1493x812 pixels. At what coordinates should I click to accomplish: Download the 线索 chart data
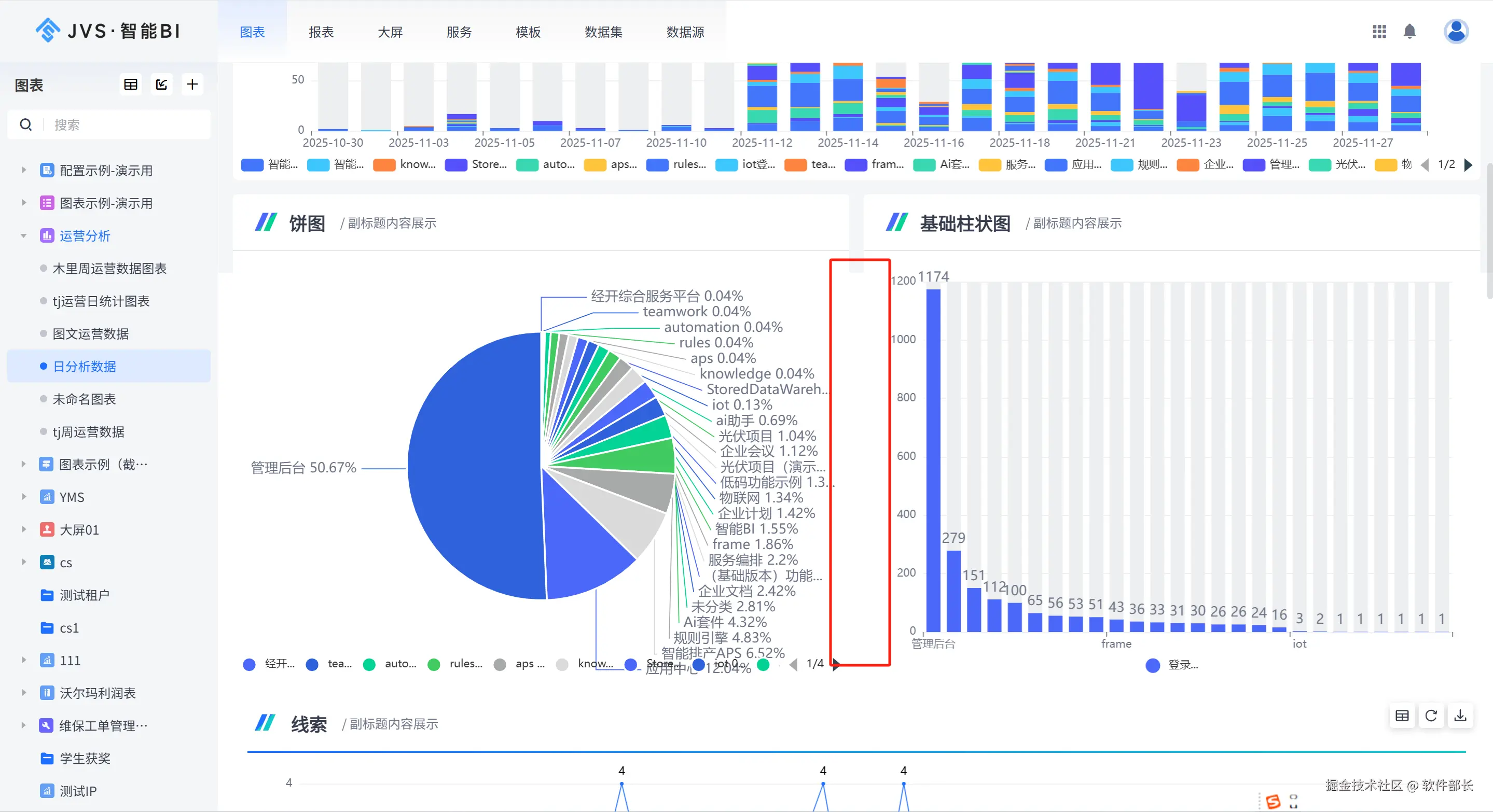pos(1460,716)
